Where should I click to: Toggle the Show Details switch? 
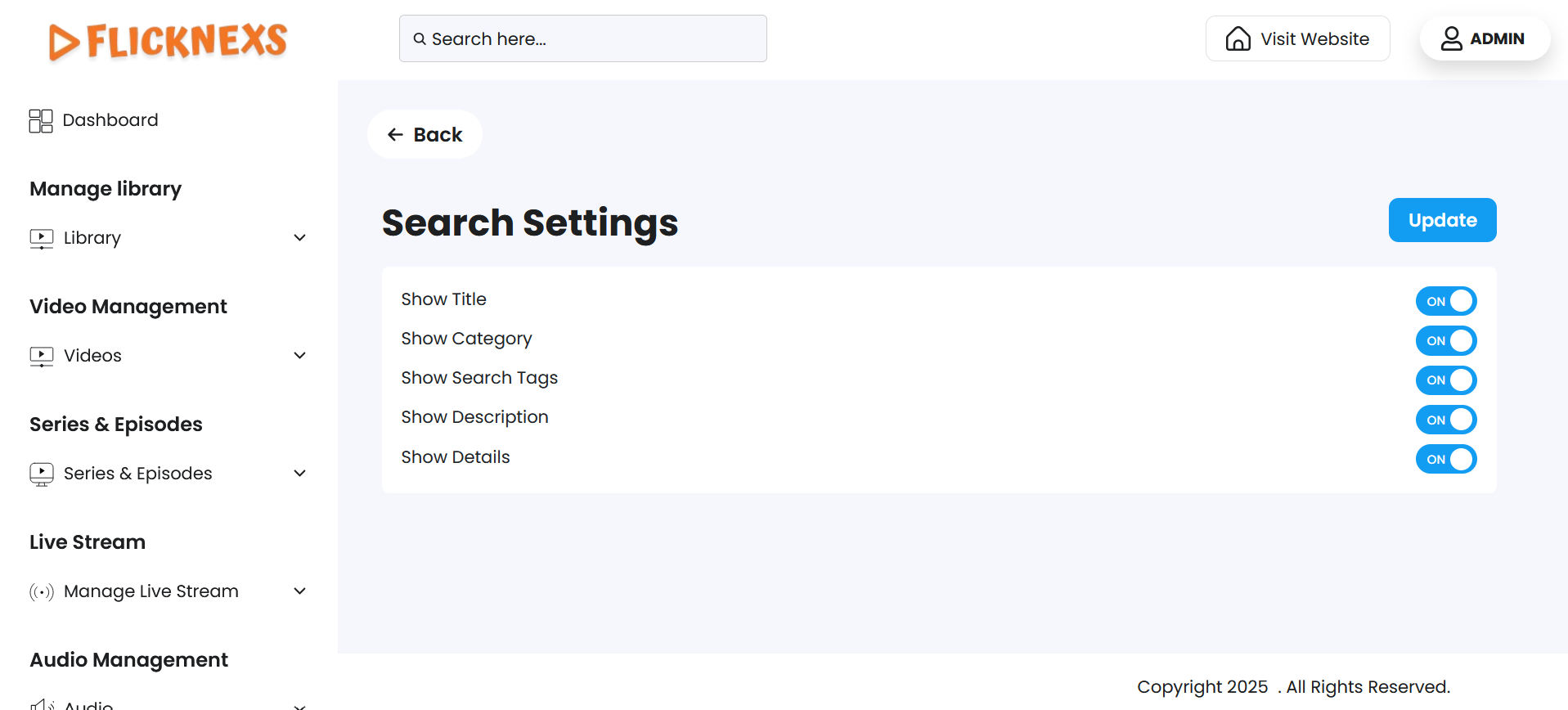(1445, 459)
